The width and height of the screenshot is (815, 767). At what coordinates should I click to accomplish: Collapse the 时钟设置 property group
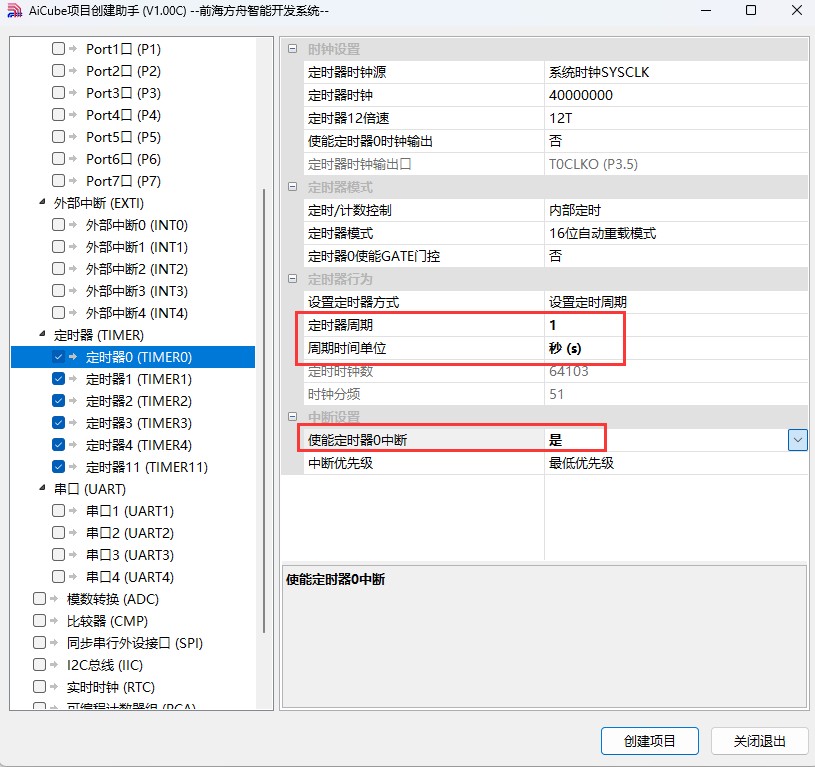[293, 49]
